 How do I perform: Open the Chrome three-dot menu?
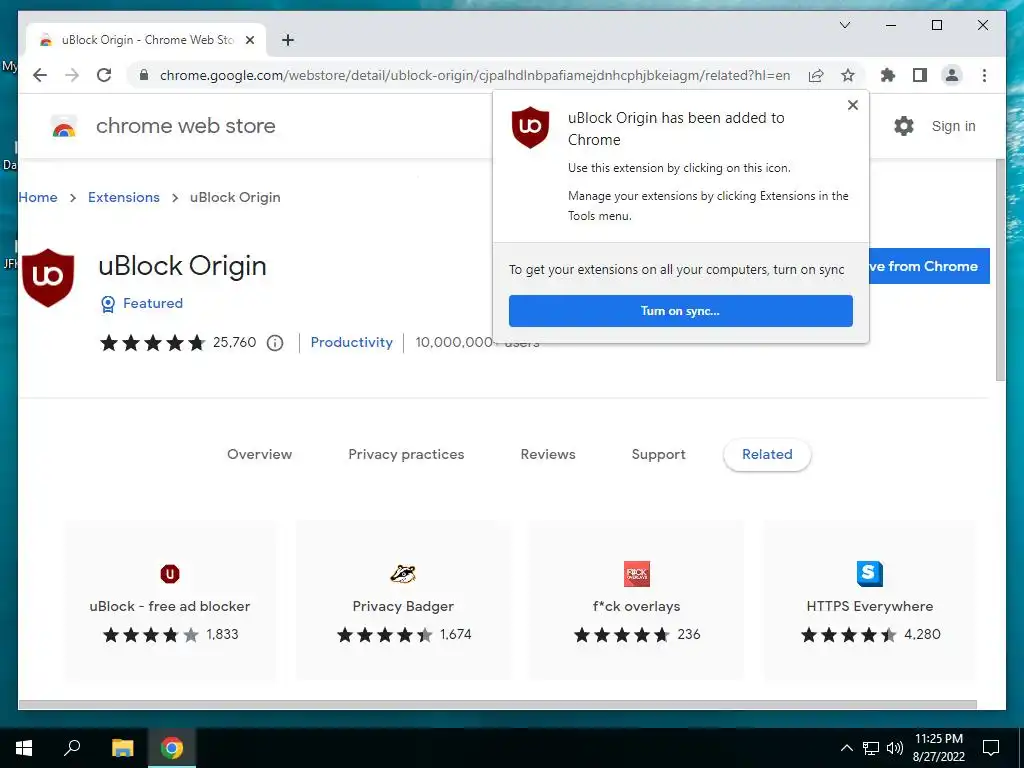coord(984,75)
